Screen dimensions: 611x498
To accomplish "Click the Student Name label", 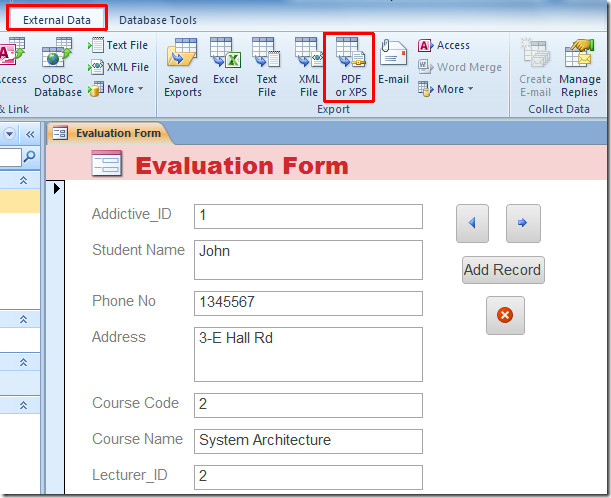I will (x=138, y=250).
